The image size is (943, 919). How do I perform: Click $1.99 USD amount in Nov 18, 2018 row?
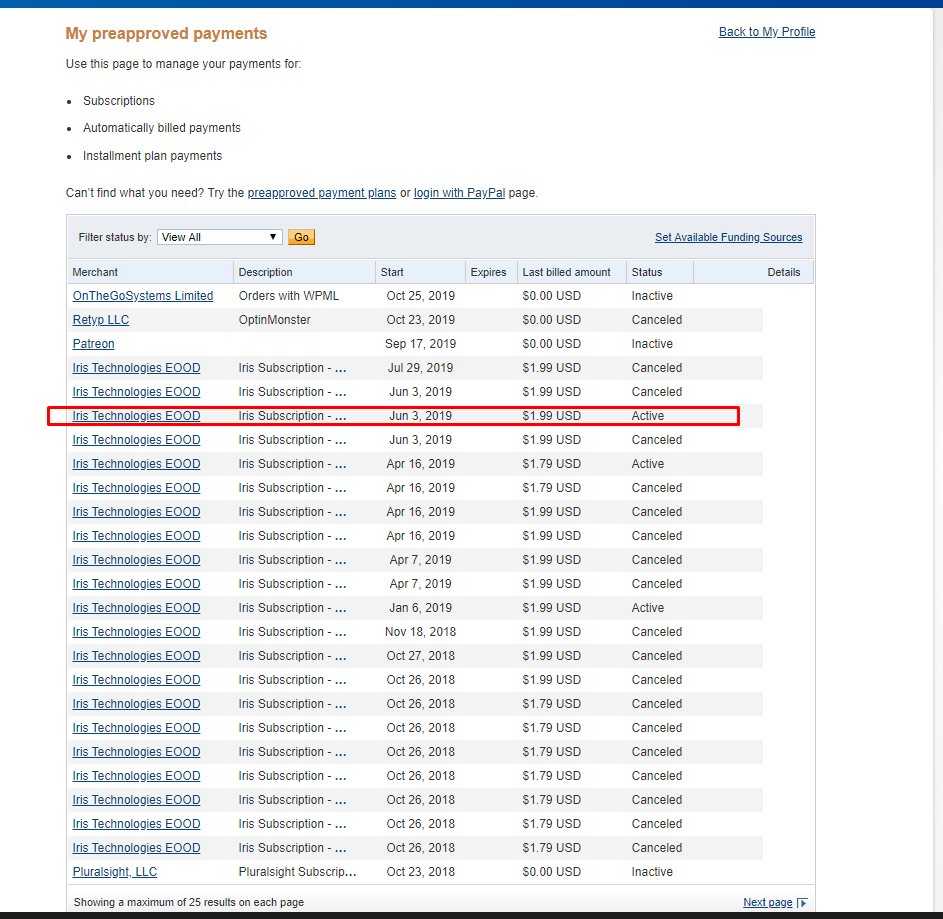[x=551, y=632]
